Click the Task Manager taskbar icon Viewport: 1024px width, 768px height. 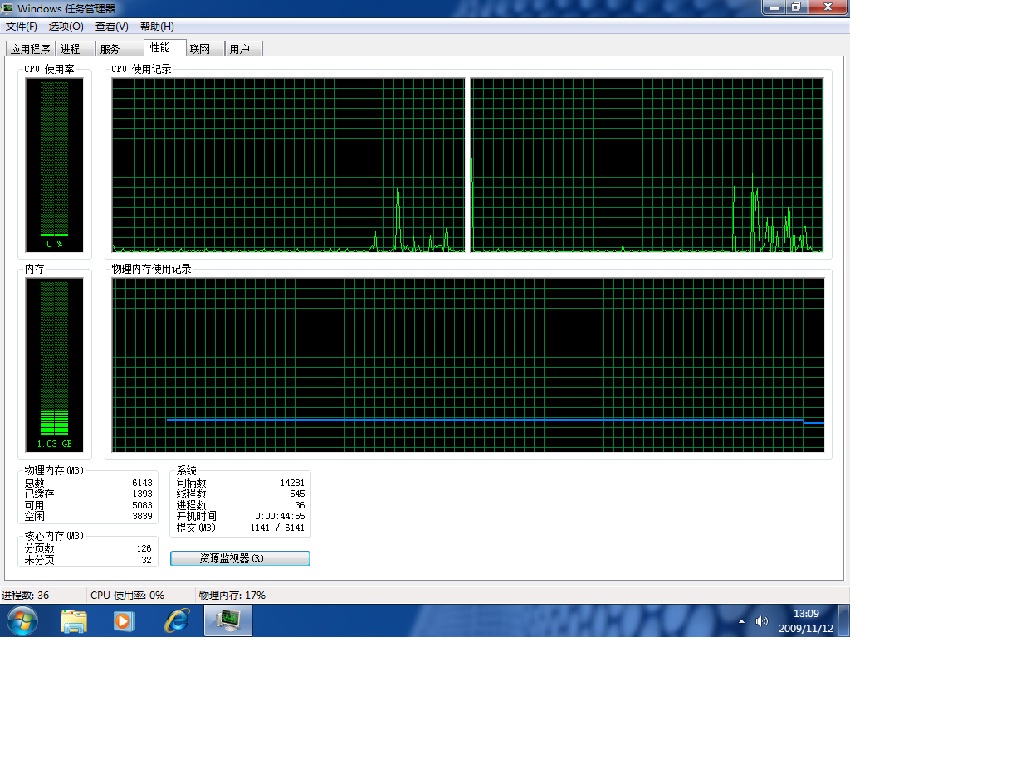point(229,621)
